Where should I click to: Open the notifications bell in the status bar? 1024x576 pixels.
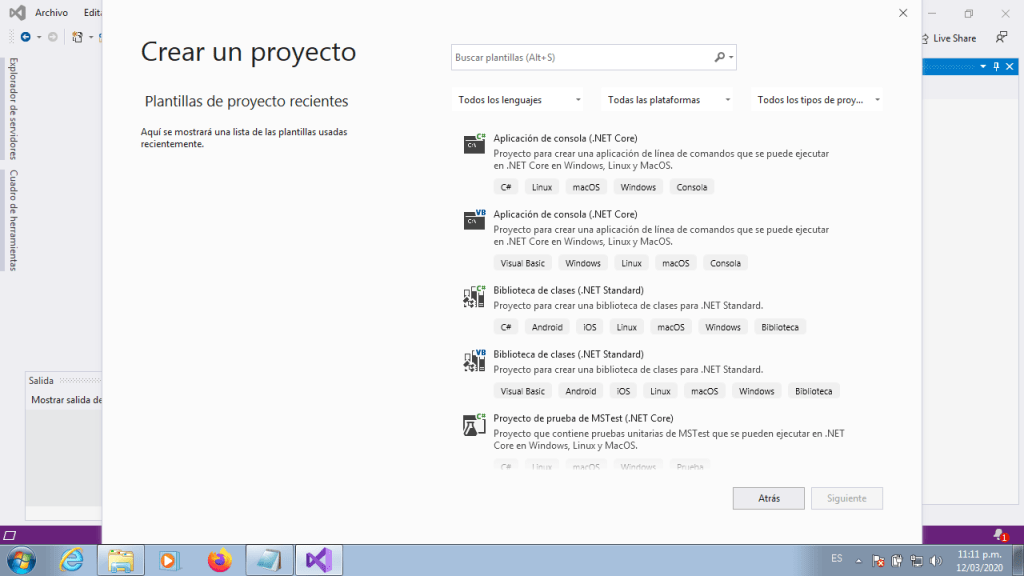click(x=999, y=535)
